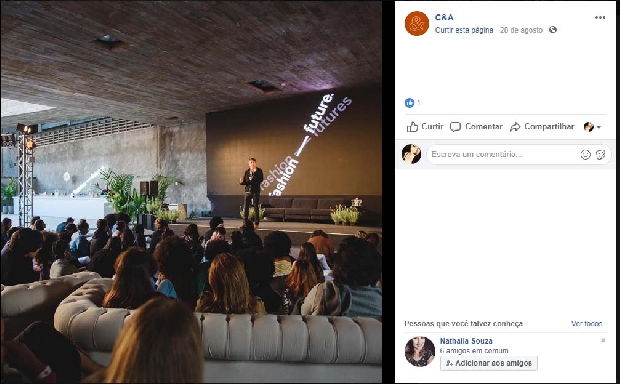Screen dimensions: 620x384
Task: Focus the Escreva um comentário field
Action: pos(502,154)
